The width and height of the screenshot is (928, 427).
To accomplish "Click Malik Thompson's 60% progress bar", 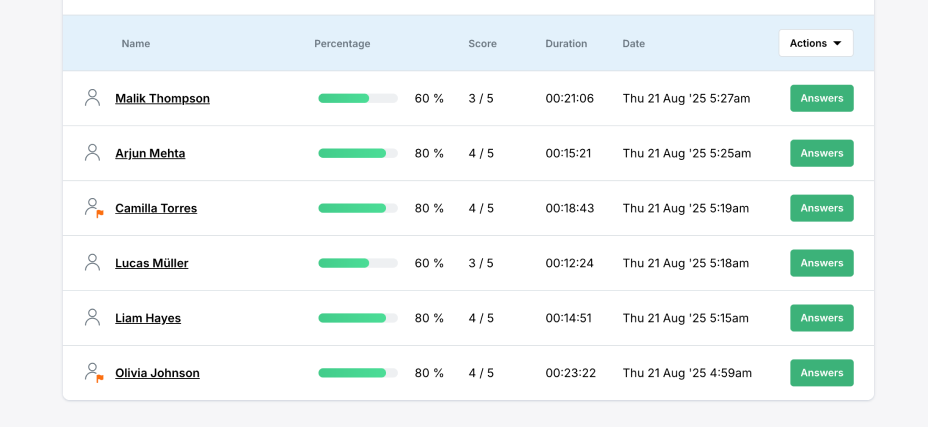I will pyautogui.click(x=357, y=98).
